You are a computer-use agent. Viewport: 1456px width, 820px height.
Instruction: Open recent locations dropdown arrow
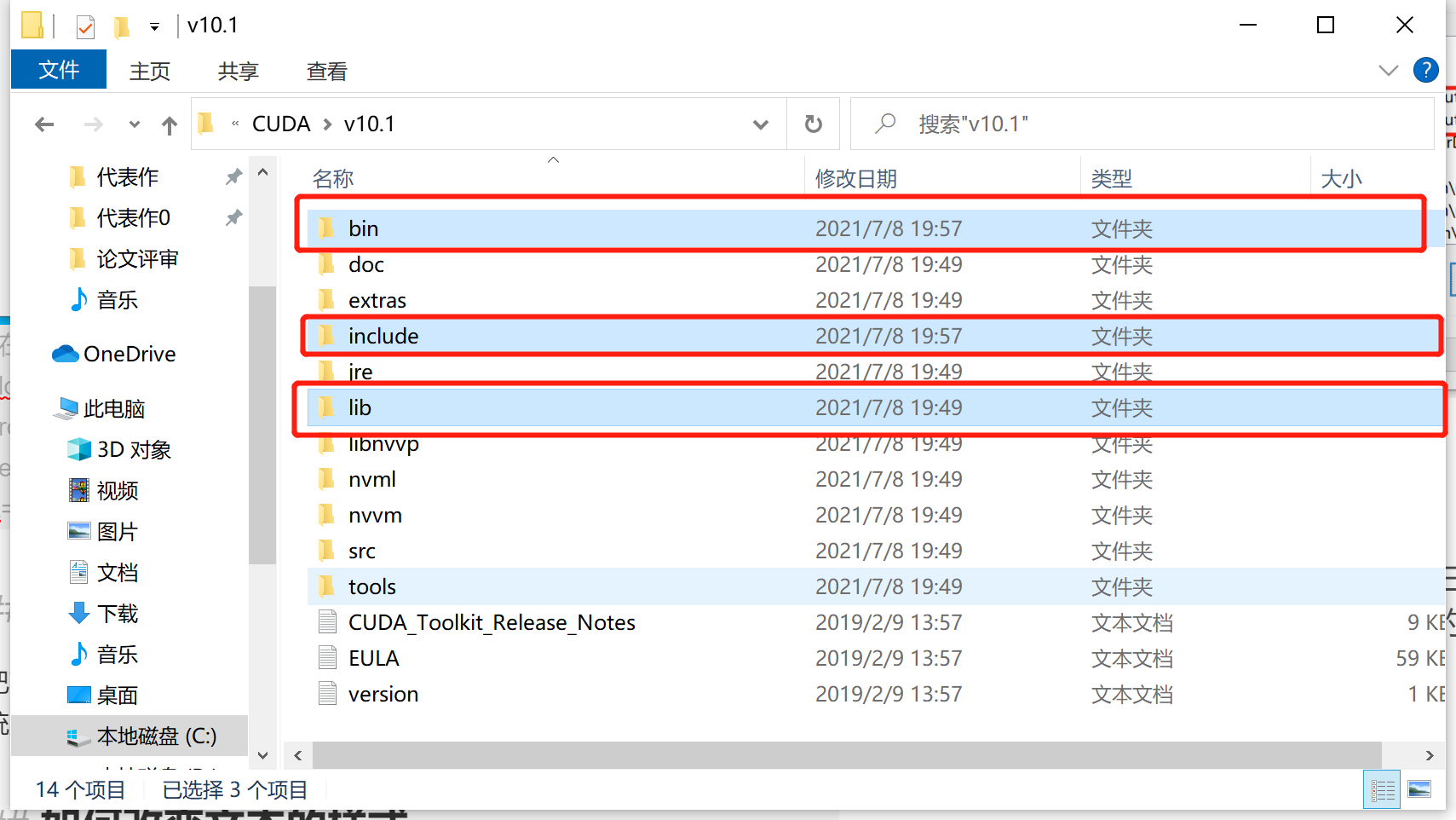[x=134, y=124]
